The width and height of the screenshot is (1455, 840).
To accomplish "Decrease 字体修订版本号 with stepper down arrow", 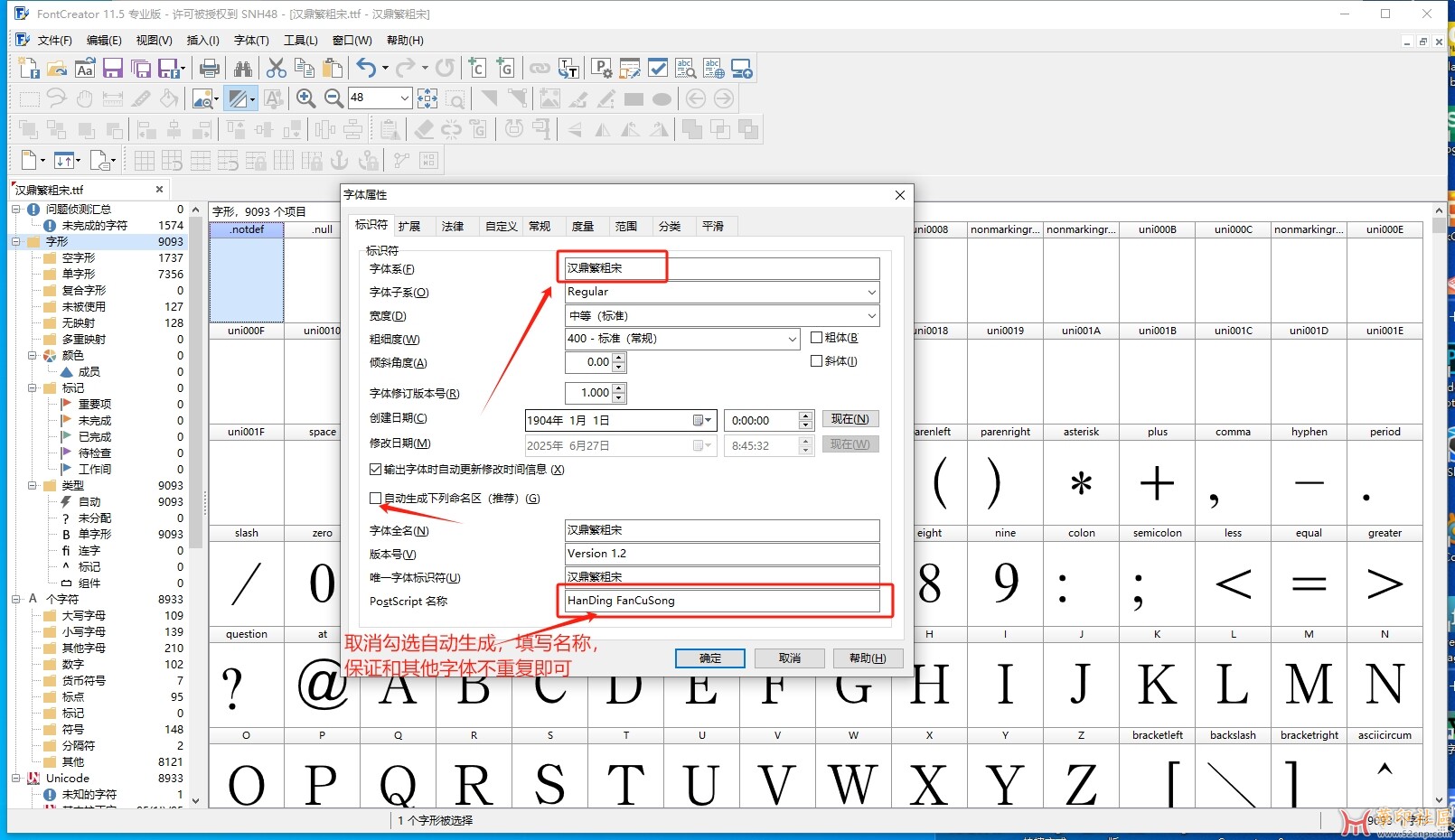I will (x=619, y=398).
